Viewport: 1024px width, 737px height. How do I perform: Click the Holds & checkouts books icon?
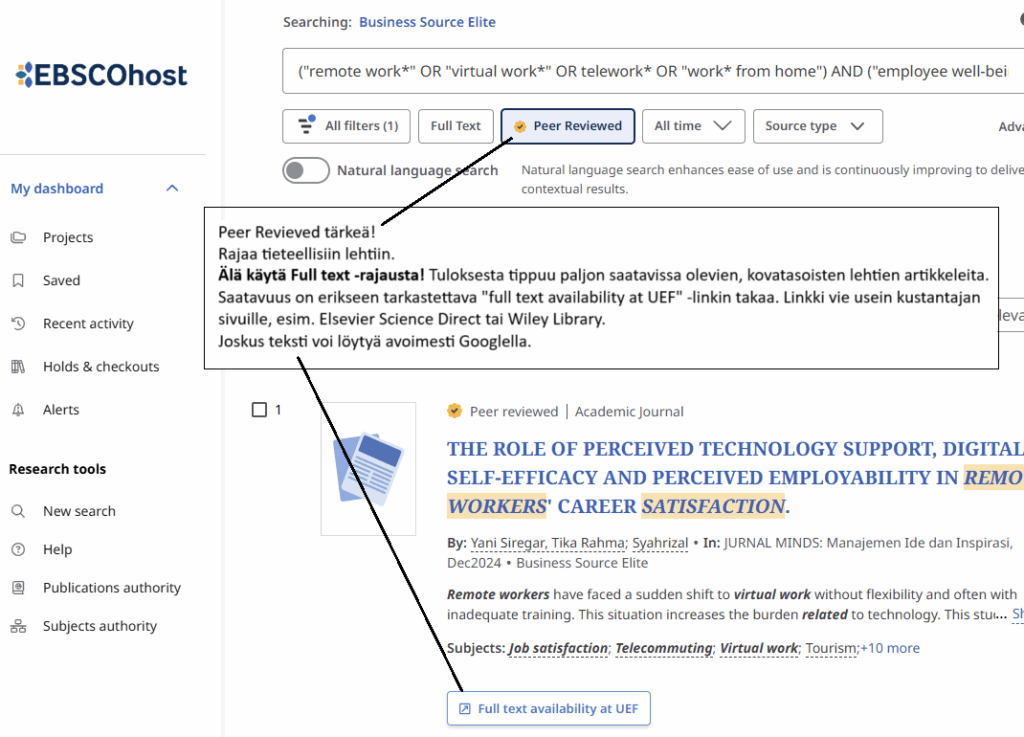click(x=18, y=366)
